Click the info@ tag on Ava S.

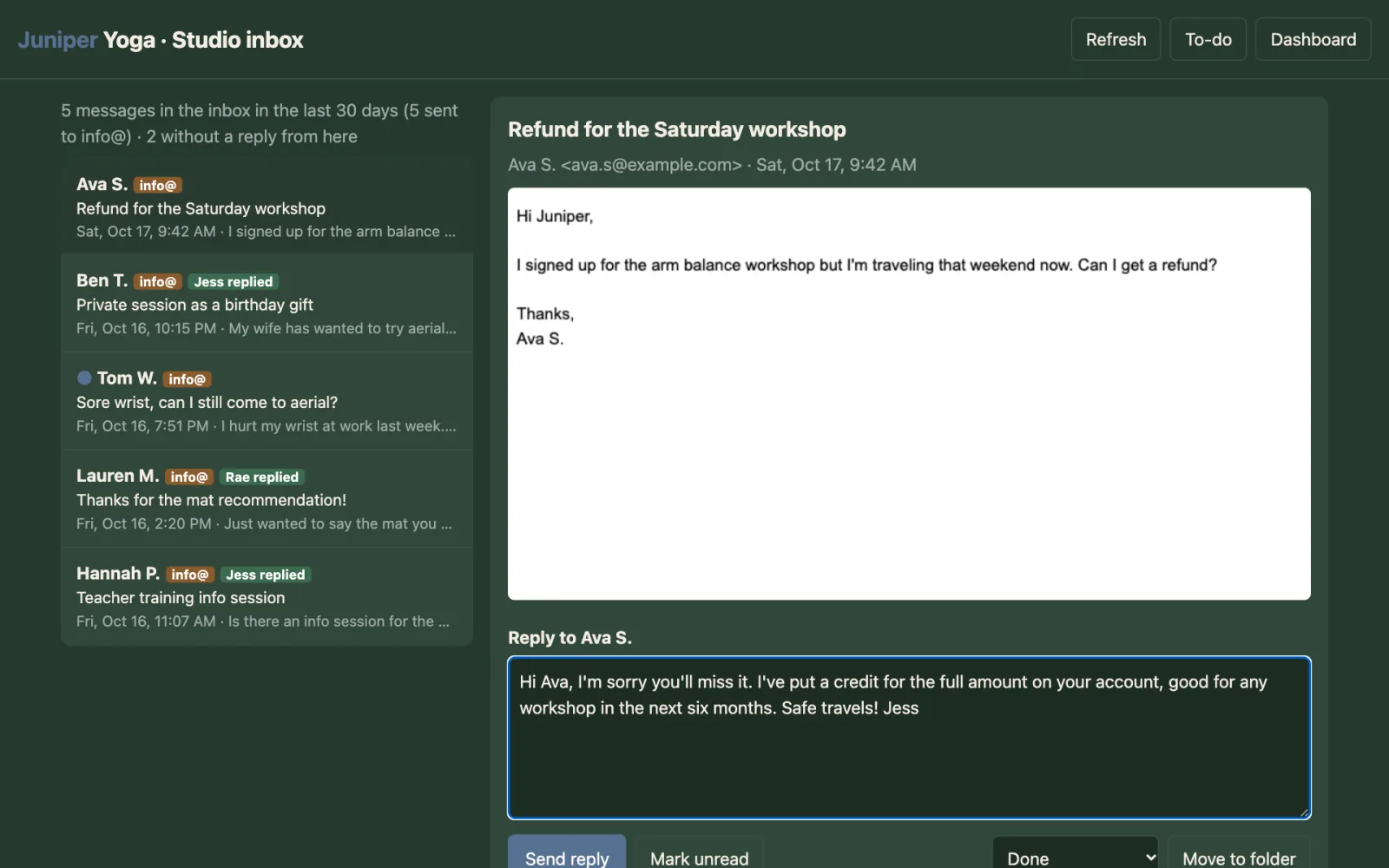pyautogui.click(x=157, y=185)
